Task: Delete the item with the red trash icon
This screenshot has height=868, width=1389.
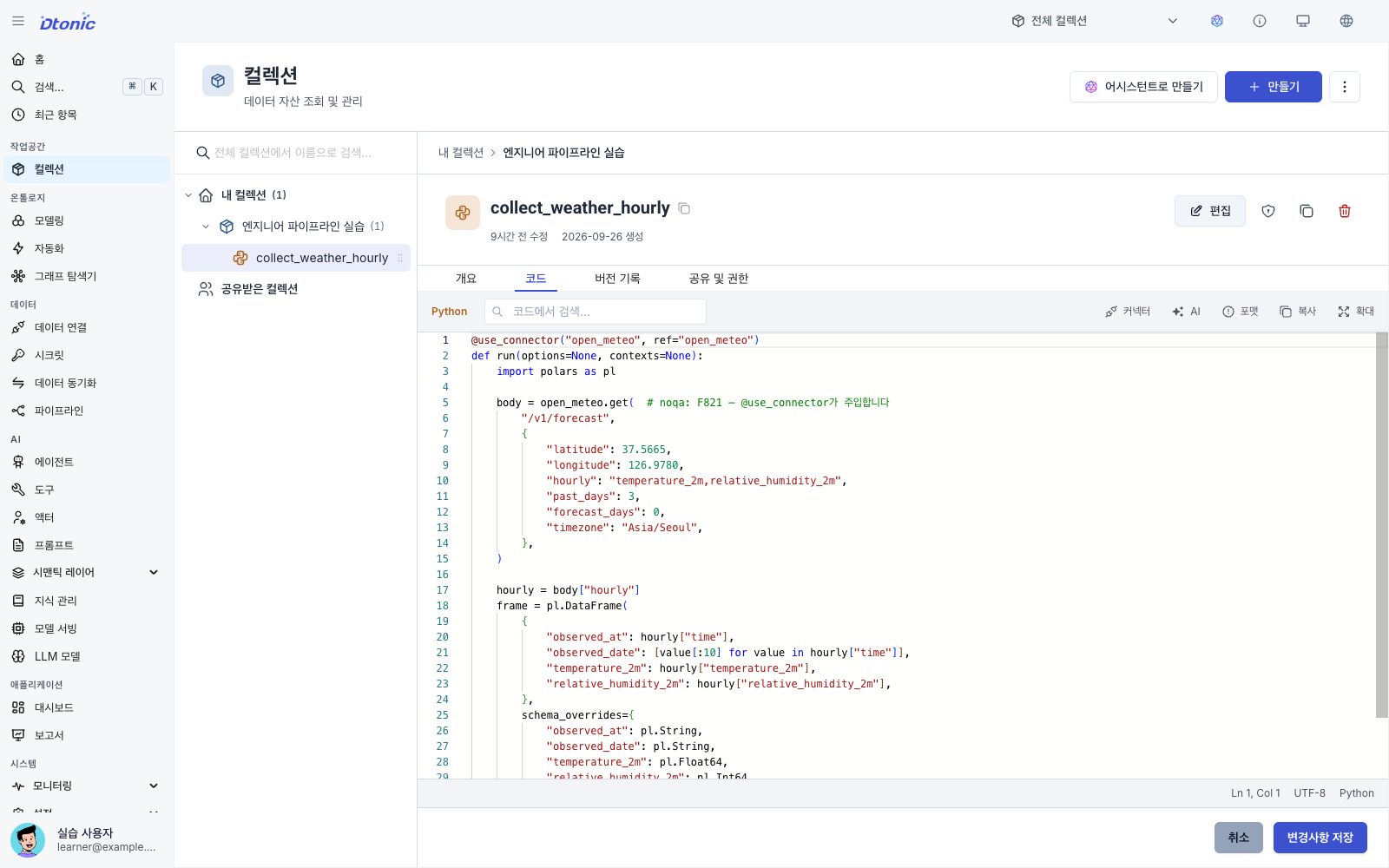Action: (x=1345, y=211)
